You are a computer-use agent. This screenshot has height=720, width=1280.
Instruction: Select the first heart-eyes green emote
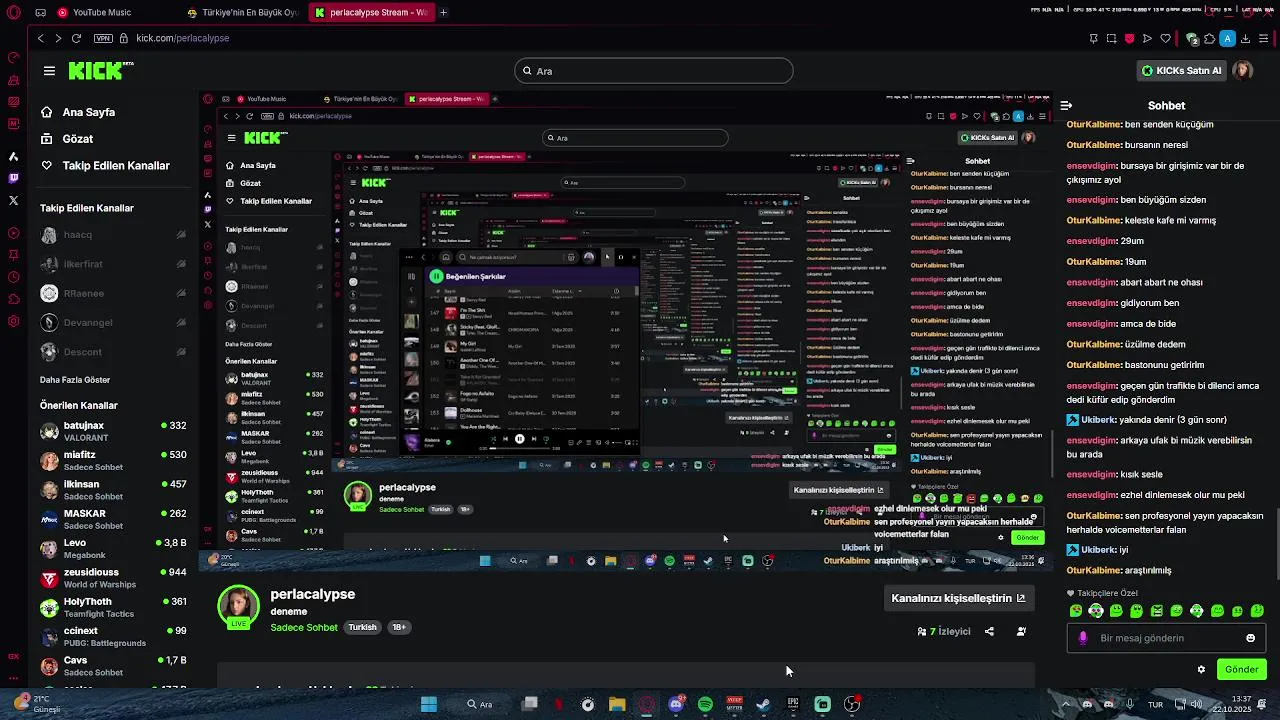[1076, 610]
